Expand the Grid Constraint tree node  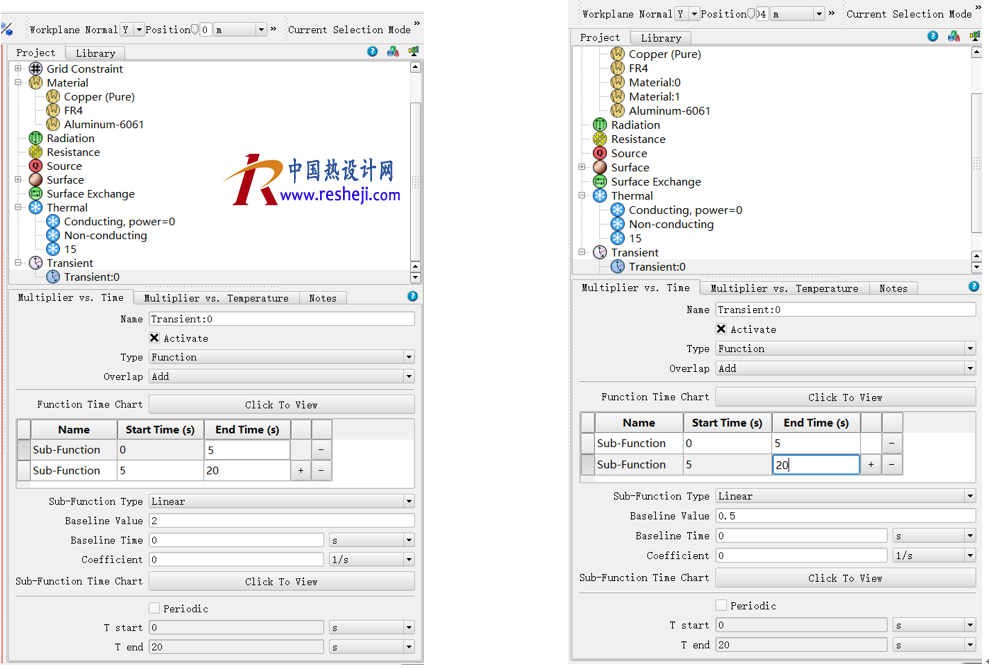(x=18, y=69)
